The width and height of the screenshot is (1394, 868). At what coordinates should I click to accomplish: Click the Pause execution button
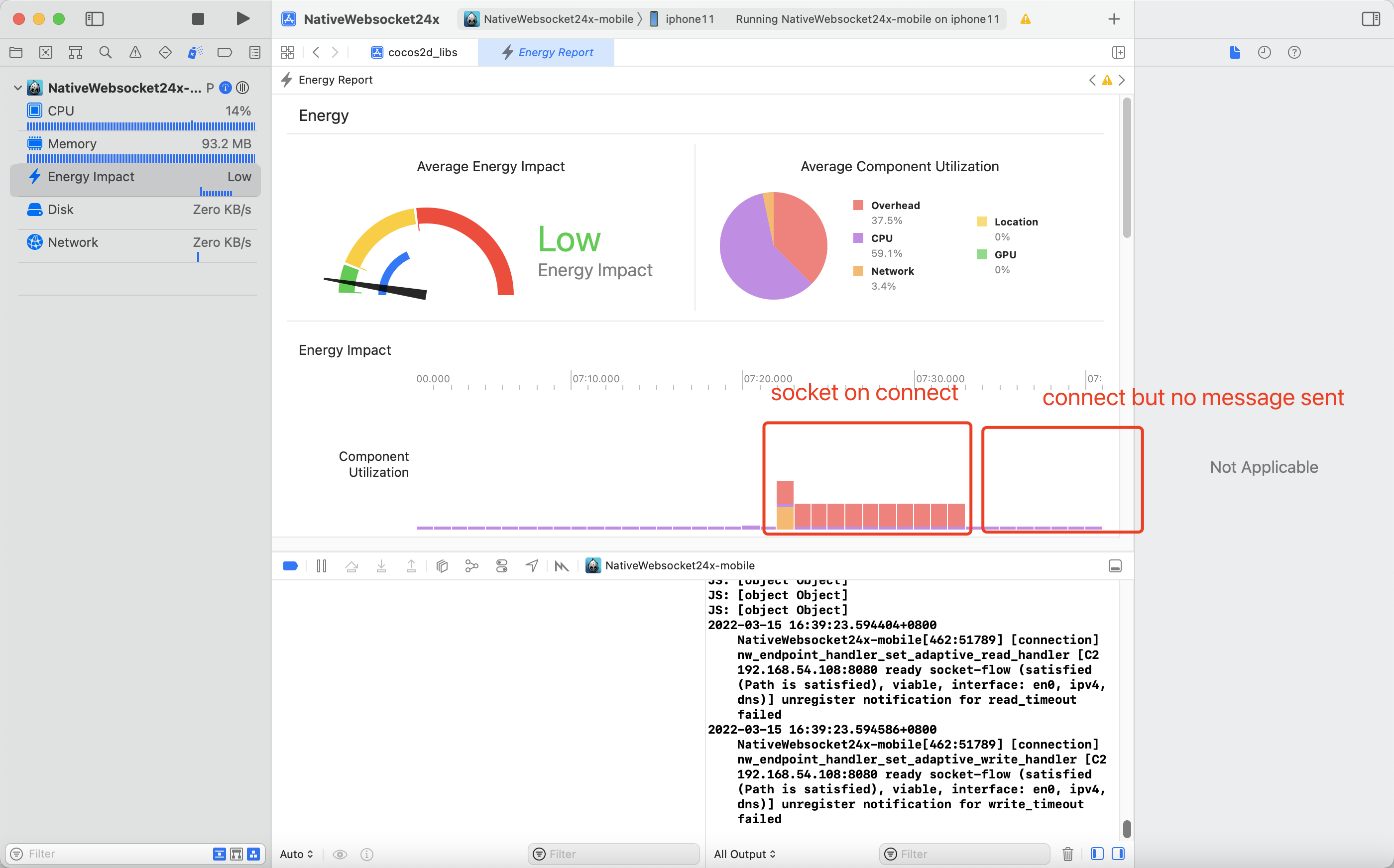tap(322, 565)
